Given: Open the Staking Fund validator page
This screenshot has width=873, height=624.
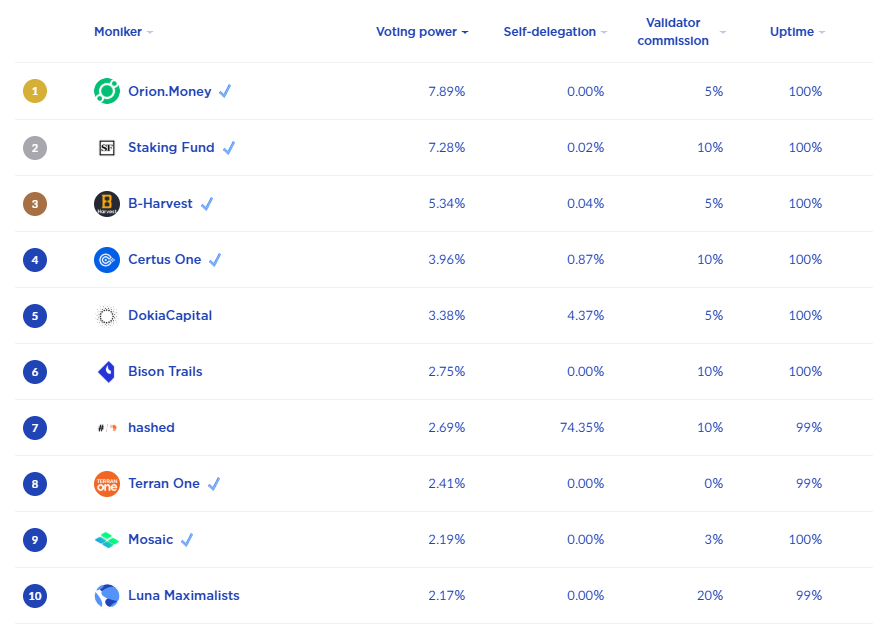Looking at the screenshot, I should 171,148.
